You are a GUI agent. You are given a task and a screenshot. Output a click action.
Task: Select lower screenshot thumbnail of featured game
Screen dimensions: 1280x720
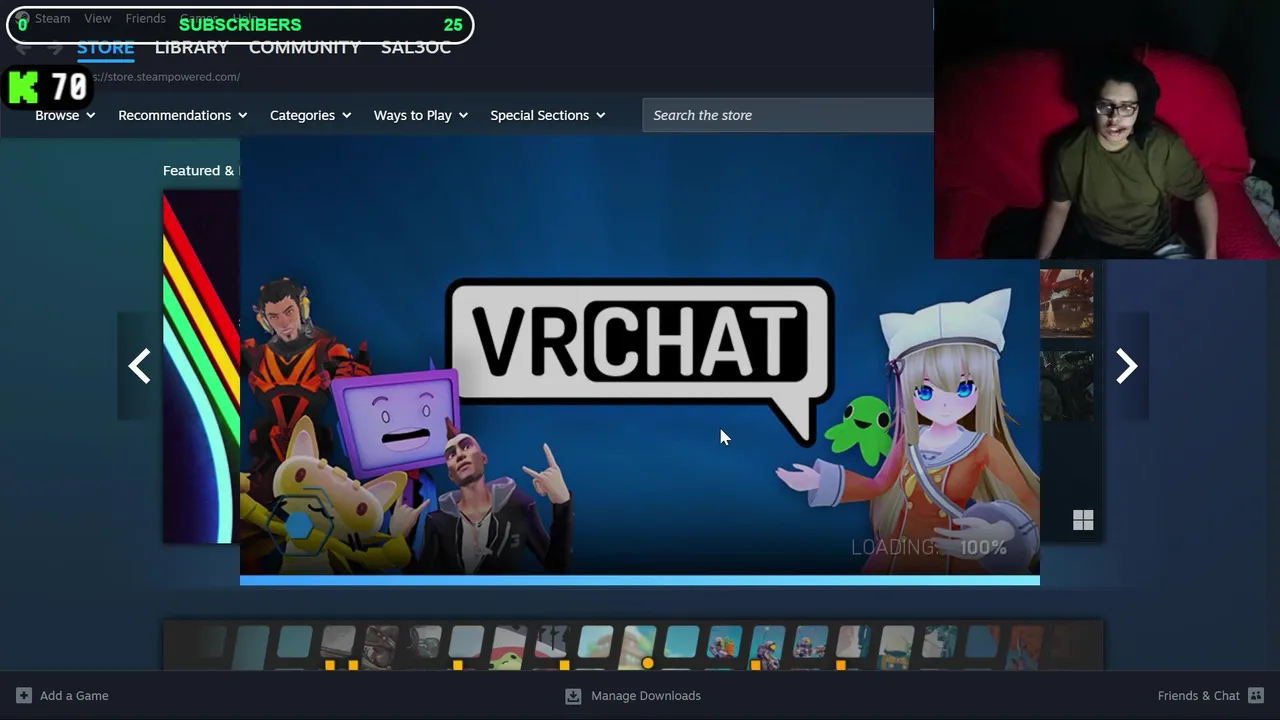(1067, 386)
